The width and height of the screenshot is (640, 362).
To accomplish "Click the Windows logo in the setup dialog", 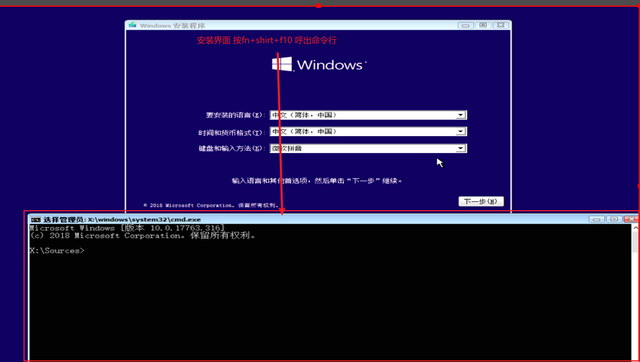I will (282, 64).
